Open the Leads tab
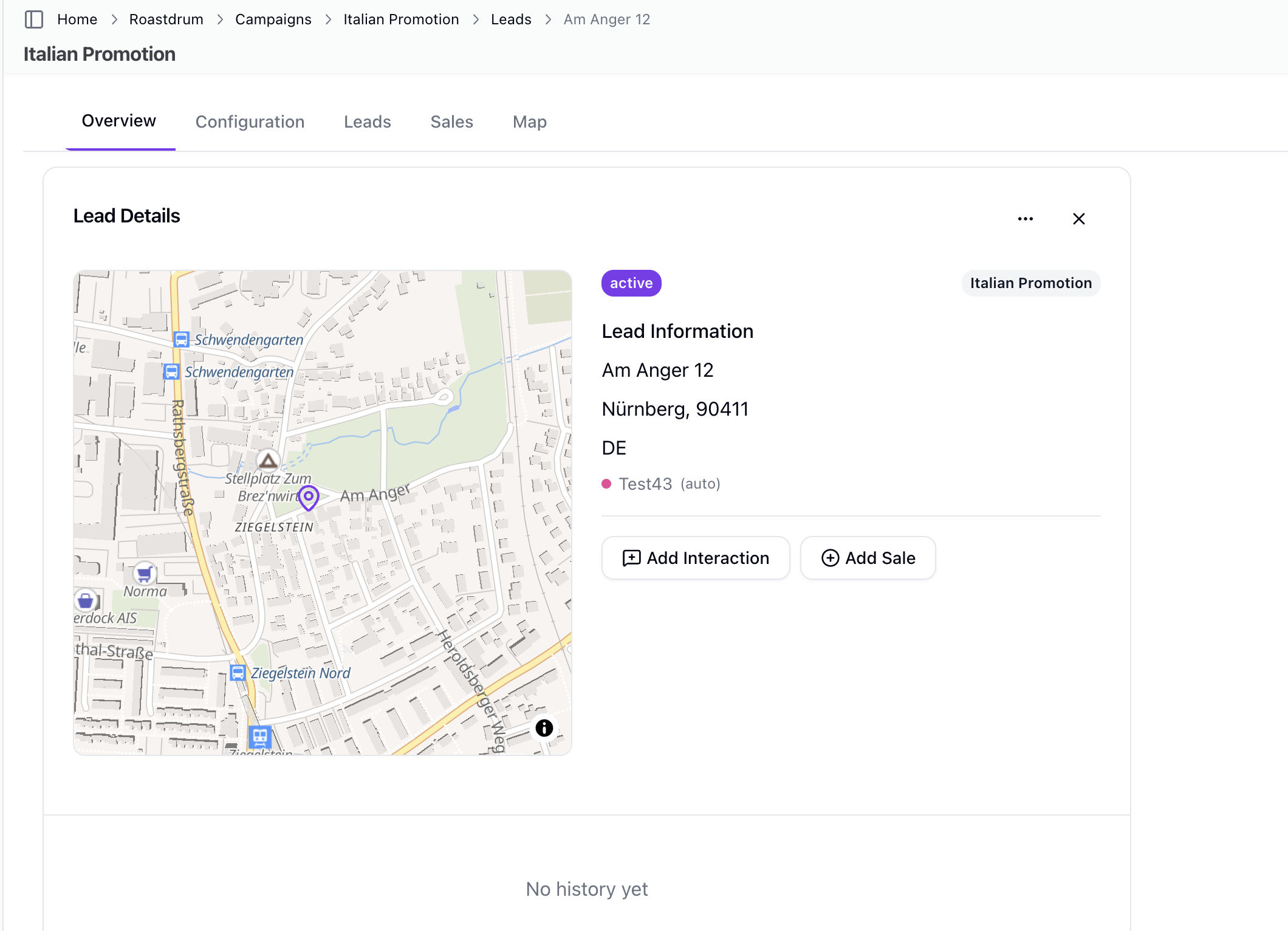1288x931 pixels. (367, 122)
